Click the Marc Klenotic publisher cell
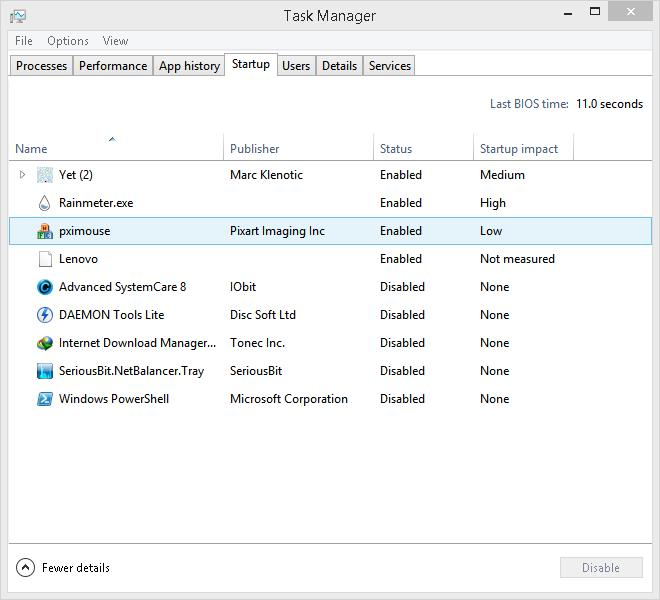The width and height of the screenshot is (660, 600). point(266,175)
